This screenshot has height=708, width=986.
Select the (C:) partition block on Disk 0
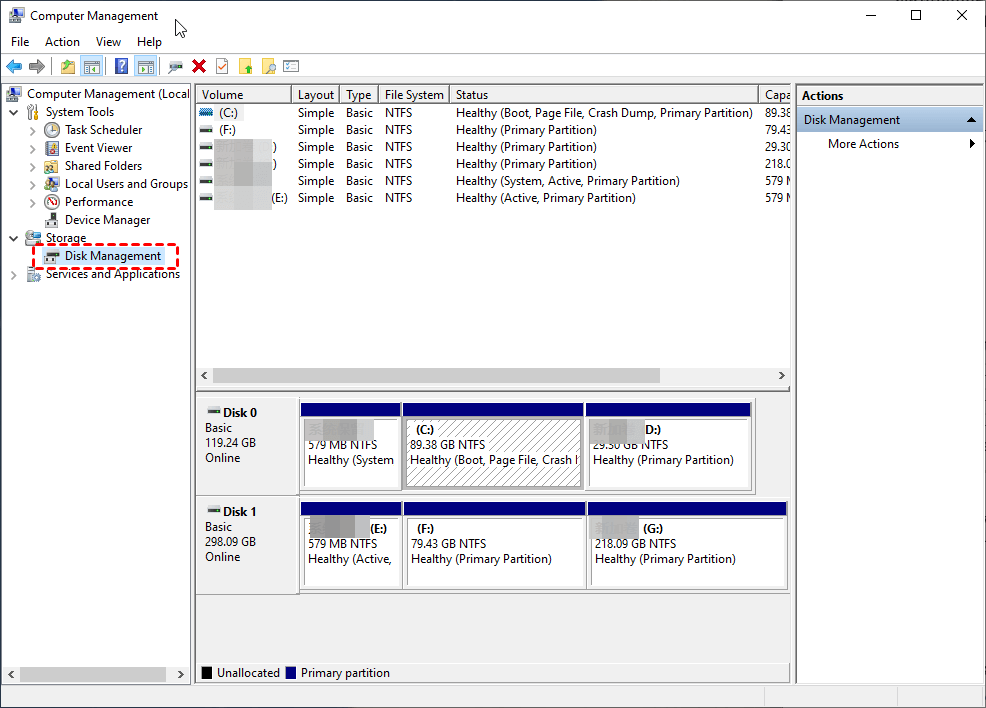(x=493, y=452)
